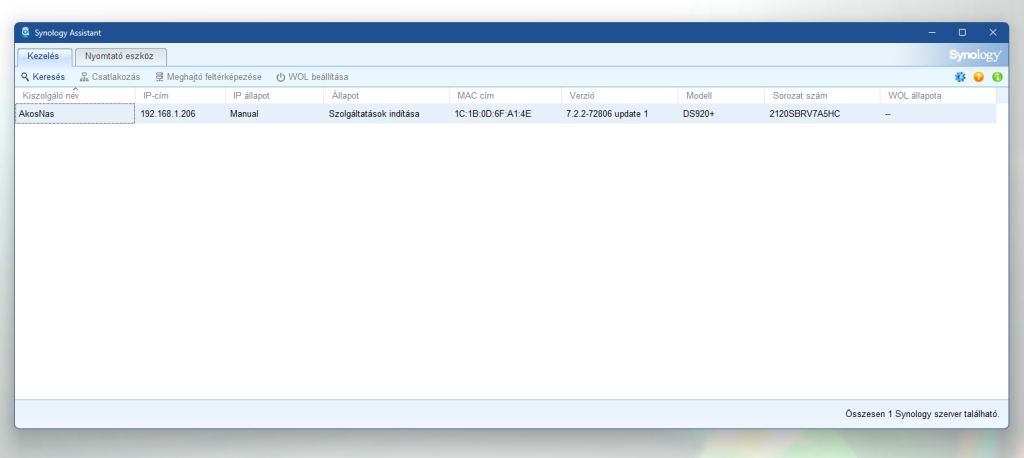Click the IP address 192.168.1.206 cell
Screen dimensions: 1024x458
(x=168, y=114)
